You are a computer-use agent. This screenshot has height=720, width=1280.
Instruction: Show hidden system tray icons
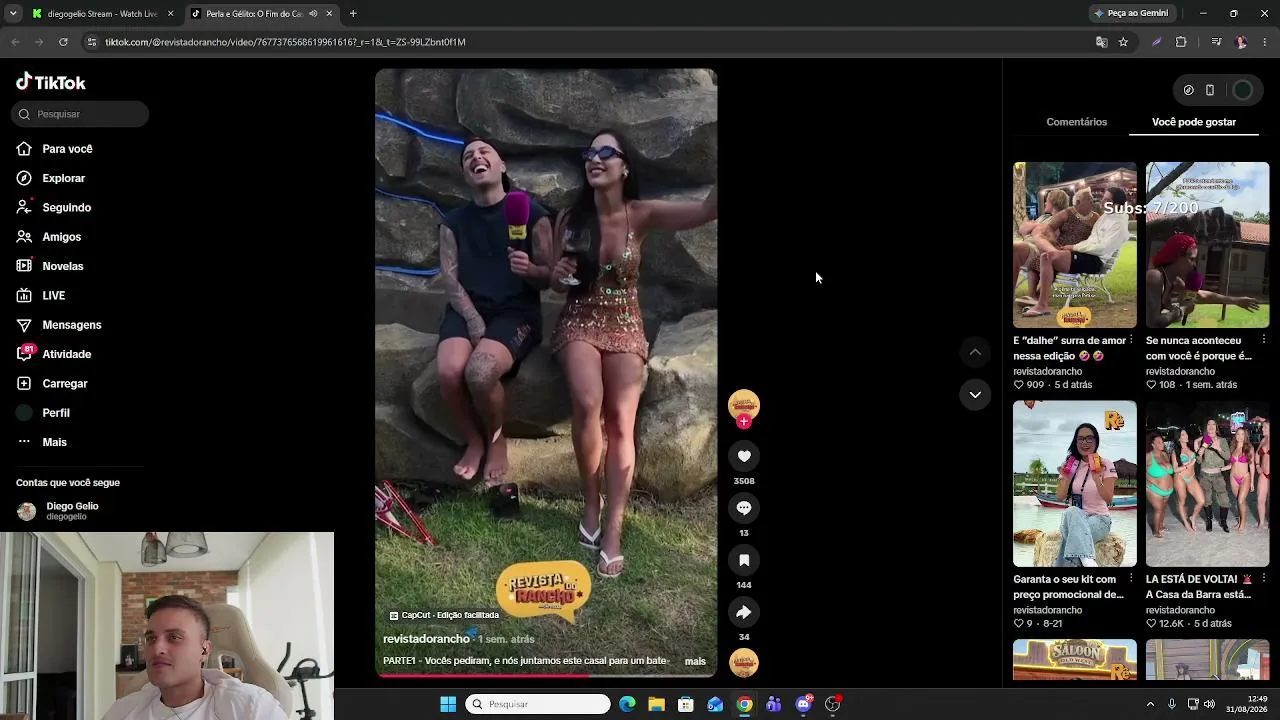point(1150,704)
